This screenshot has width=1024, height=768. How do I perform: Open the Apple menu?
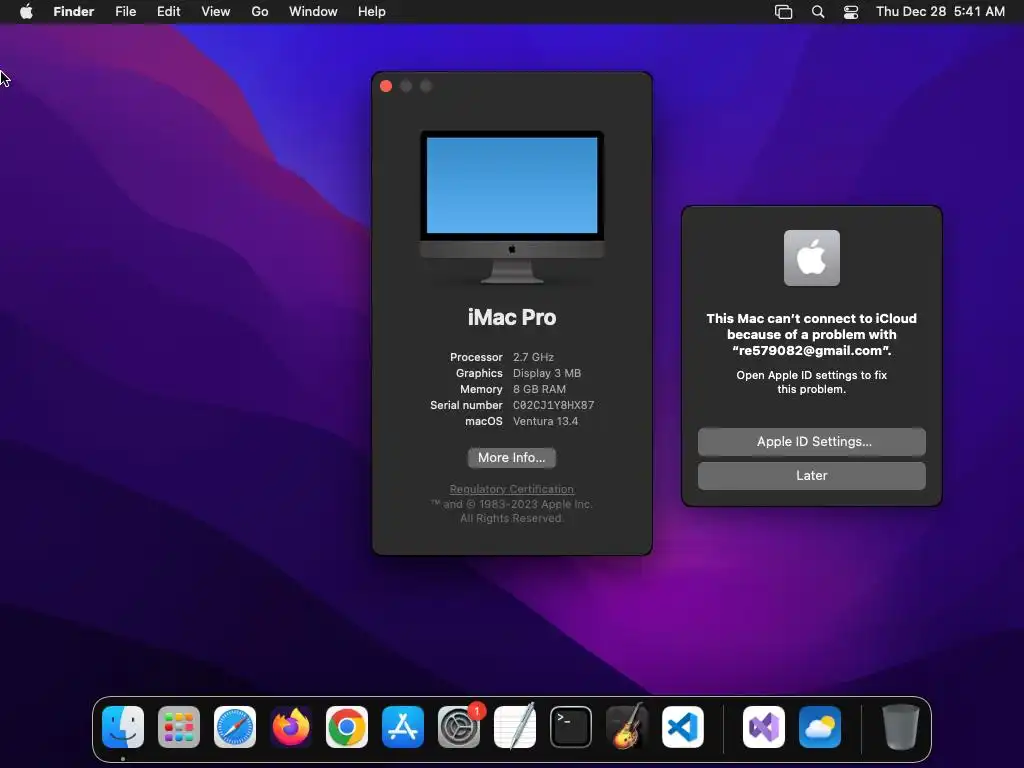pyautogui.click(x=26, y=12)
